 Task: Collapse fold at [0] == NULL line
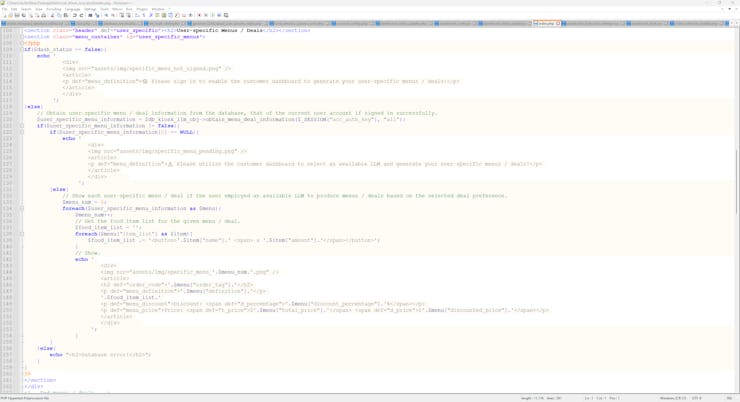coord(22,132)
